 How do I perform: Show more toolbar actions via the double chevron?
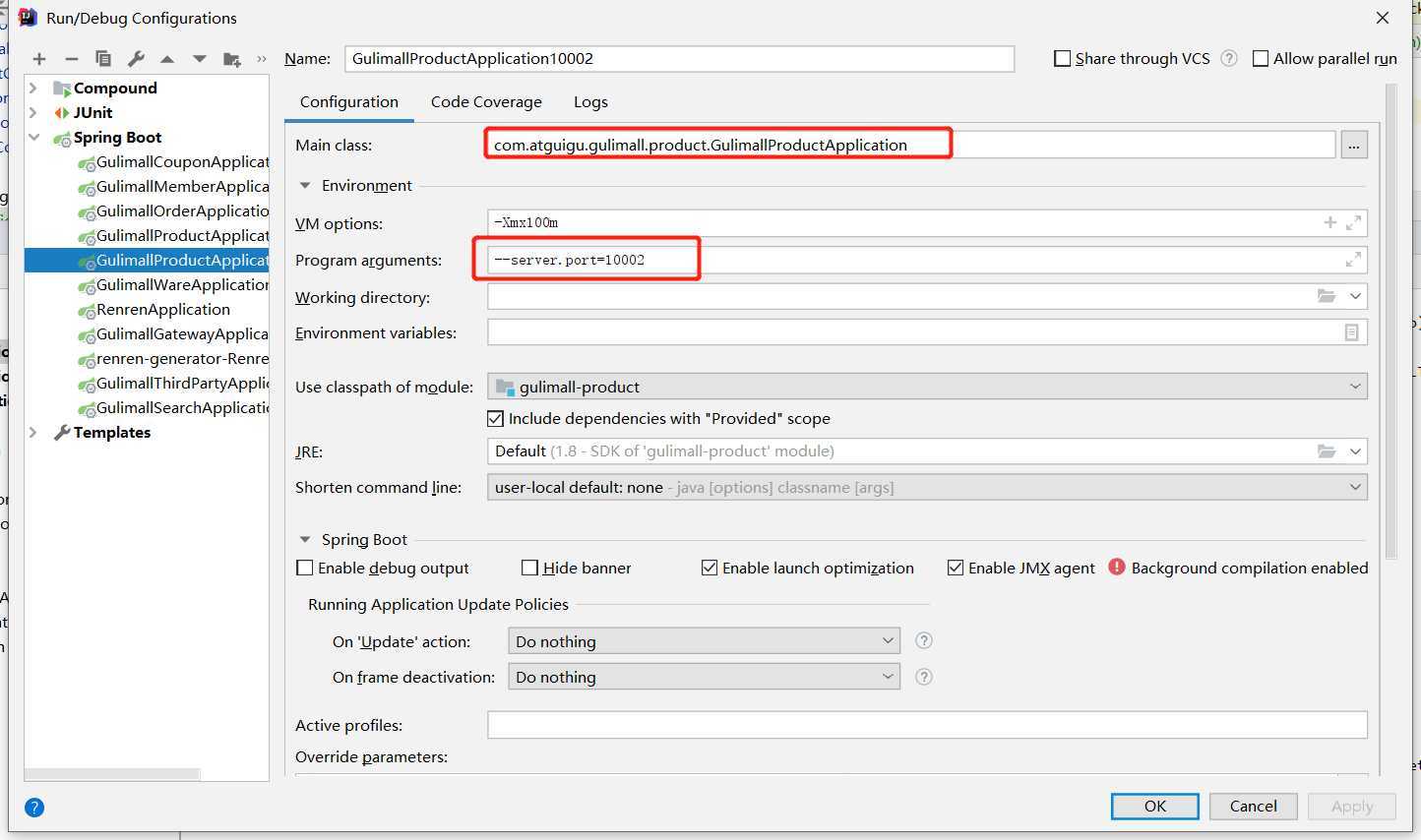(x=262, y=59)
